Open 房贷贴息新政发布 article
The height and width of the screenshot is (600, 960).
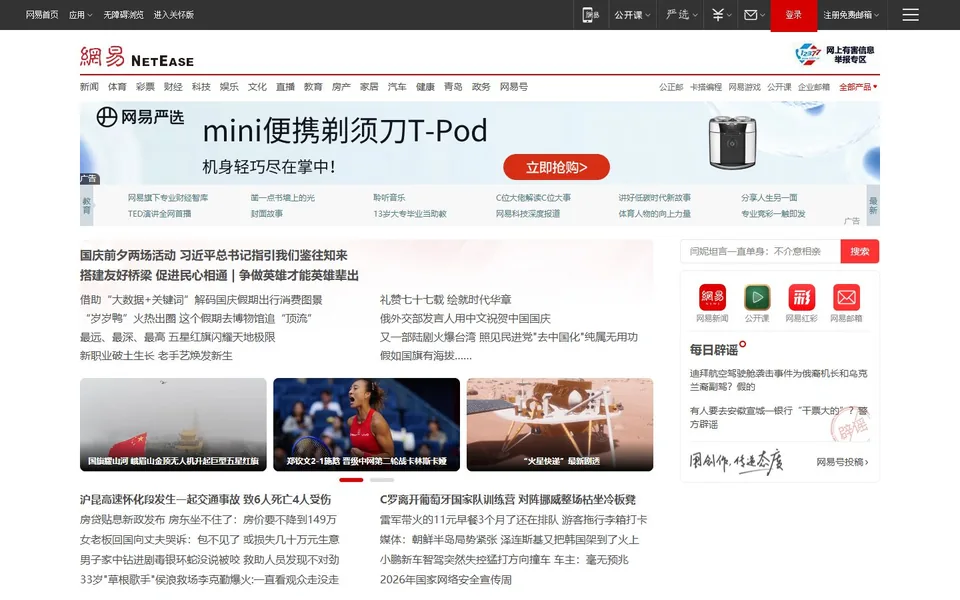(x=208, y=519)
